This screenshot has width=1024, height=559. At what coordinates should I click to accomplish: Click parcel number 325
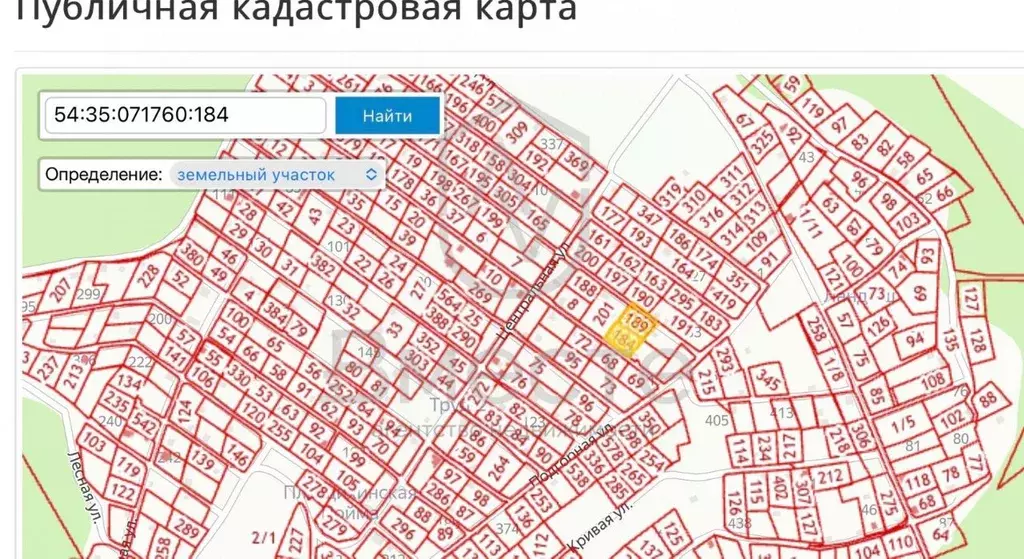[763, 142]
